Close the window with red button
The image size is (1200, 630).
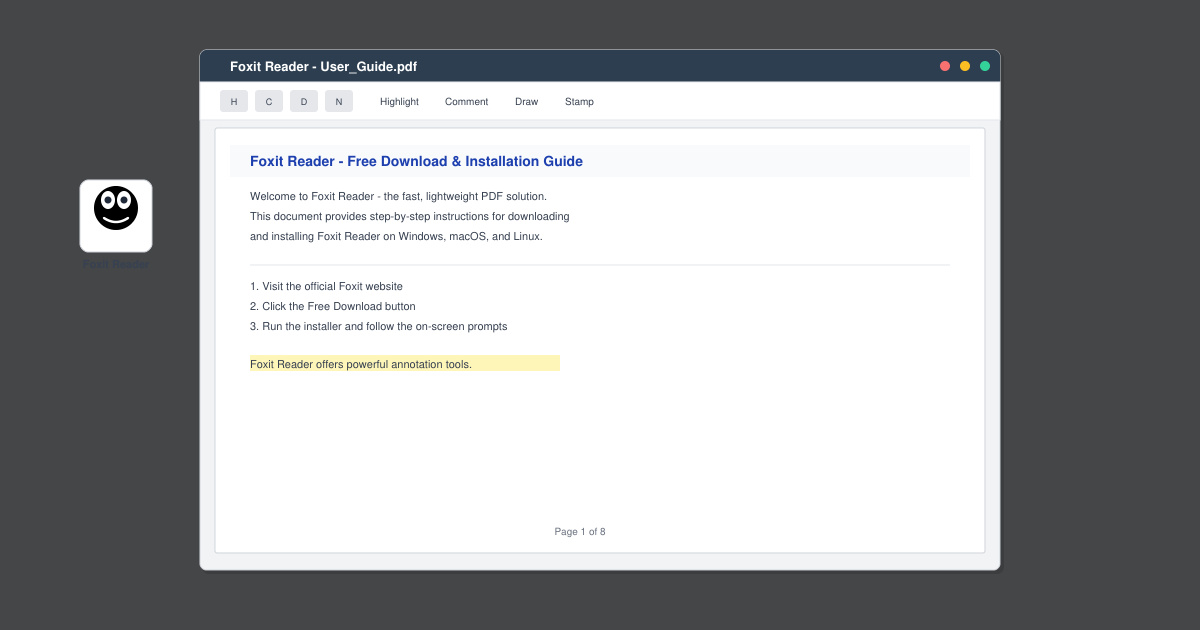[945, 66]
